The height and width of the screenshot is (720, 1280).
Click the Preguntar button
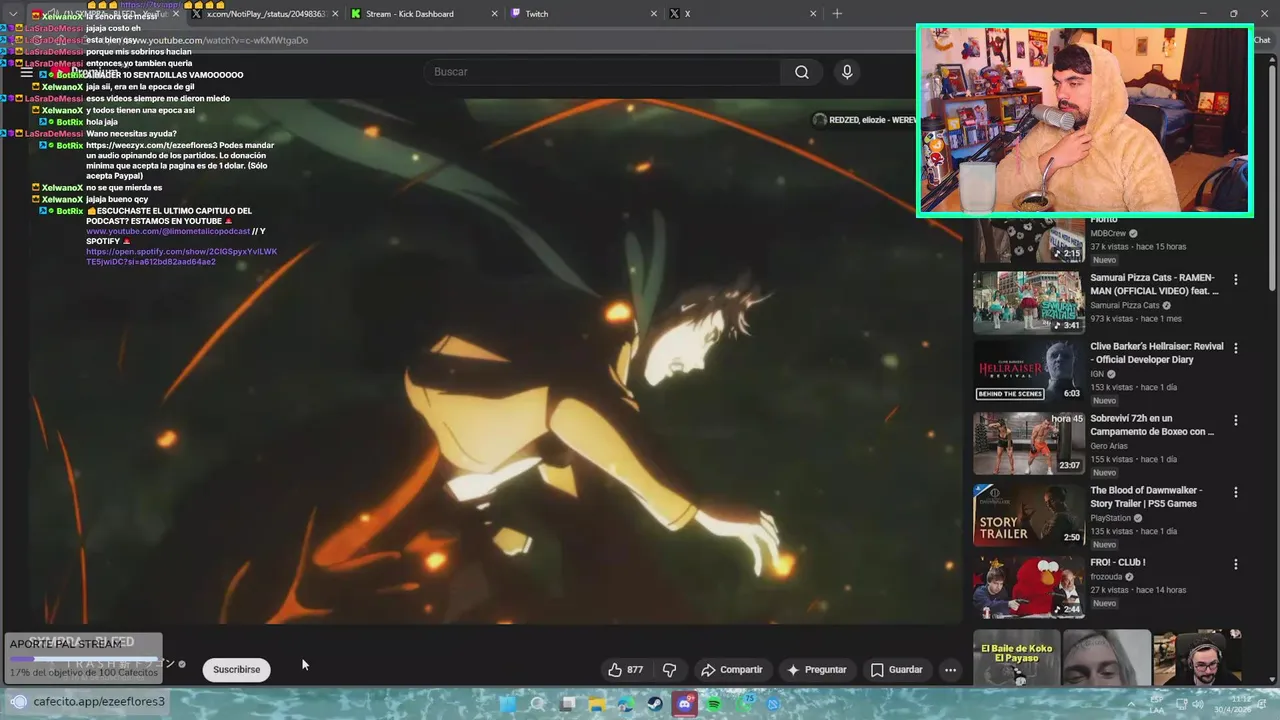(816, 670)
